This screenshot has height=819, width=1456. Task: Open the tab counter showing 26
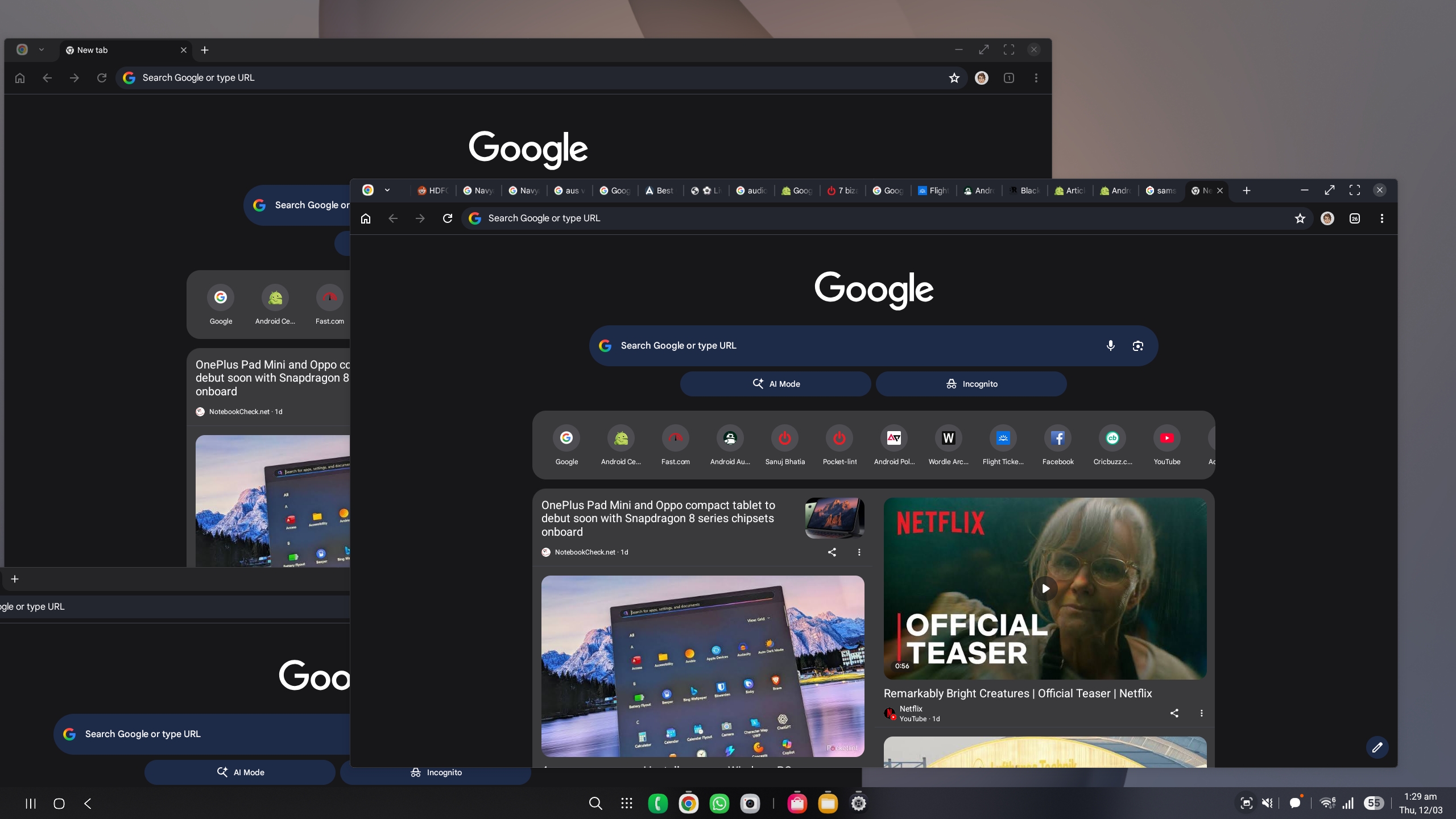point(1355,218)
